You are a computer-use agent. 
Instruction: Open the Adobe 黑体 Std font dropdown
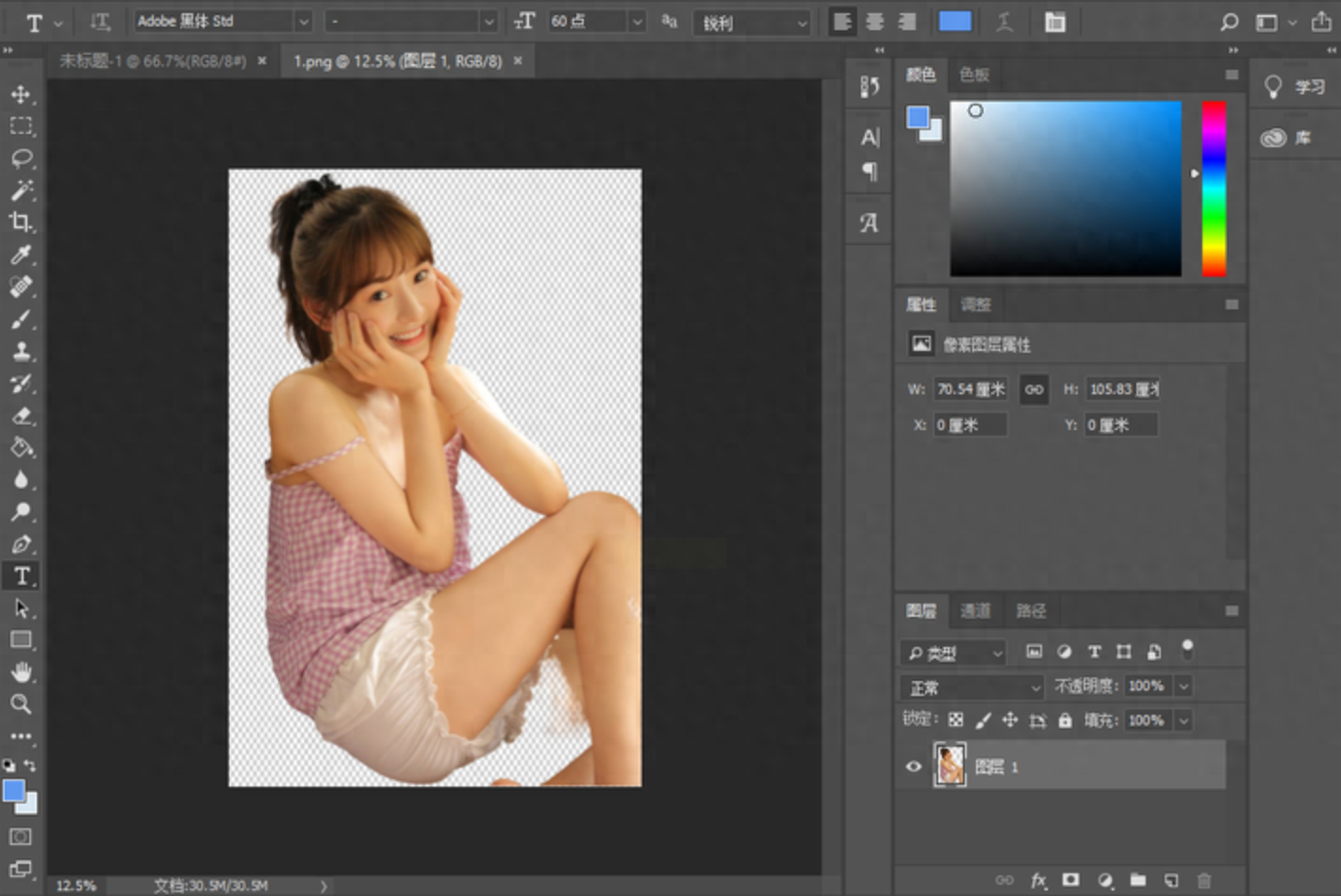point(303,22)
